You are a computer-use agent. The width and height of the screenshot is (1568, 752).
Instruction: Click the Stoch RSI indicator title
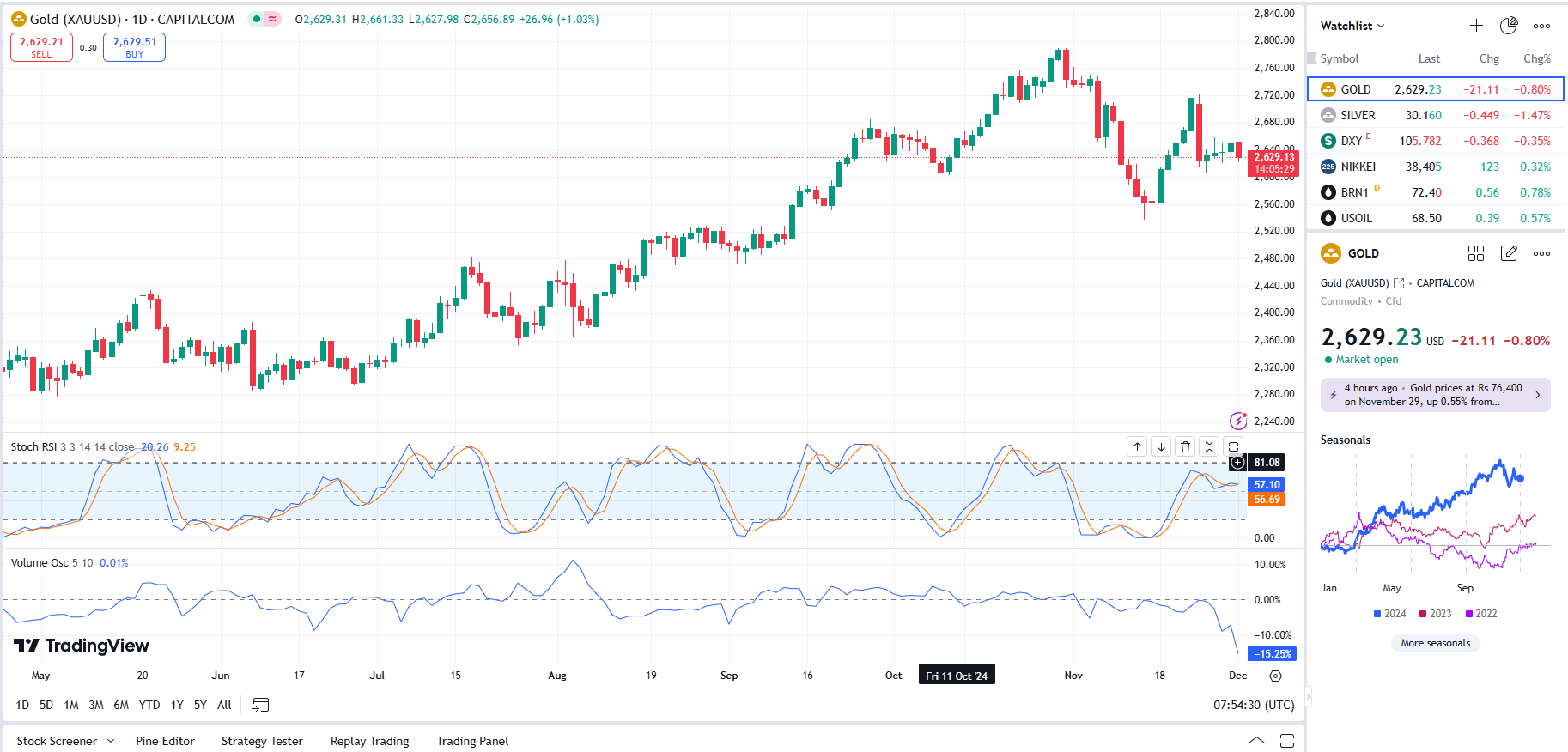(x=33, y=446)
